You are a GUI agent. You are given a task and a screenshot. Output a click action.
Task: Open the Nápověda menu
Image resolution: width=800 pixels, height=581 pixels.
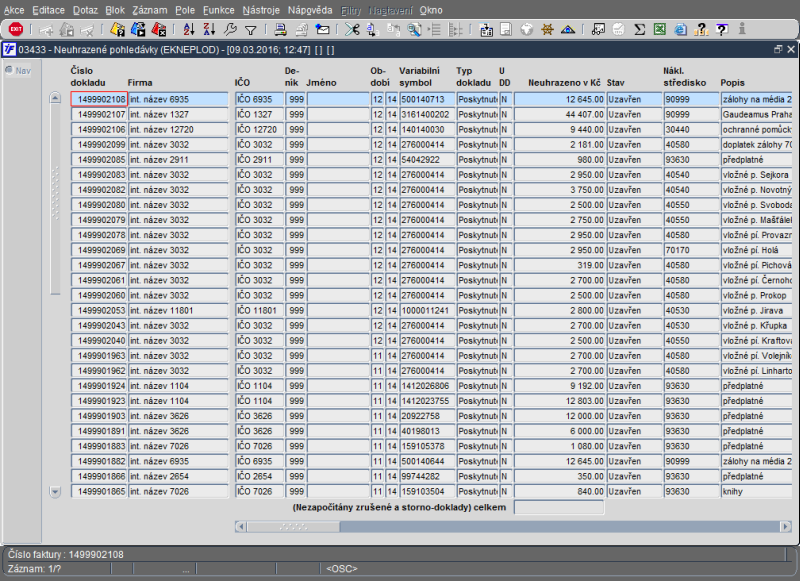point(310,10)
